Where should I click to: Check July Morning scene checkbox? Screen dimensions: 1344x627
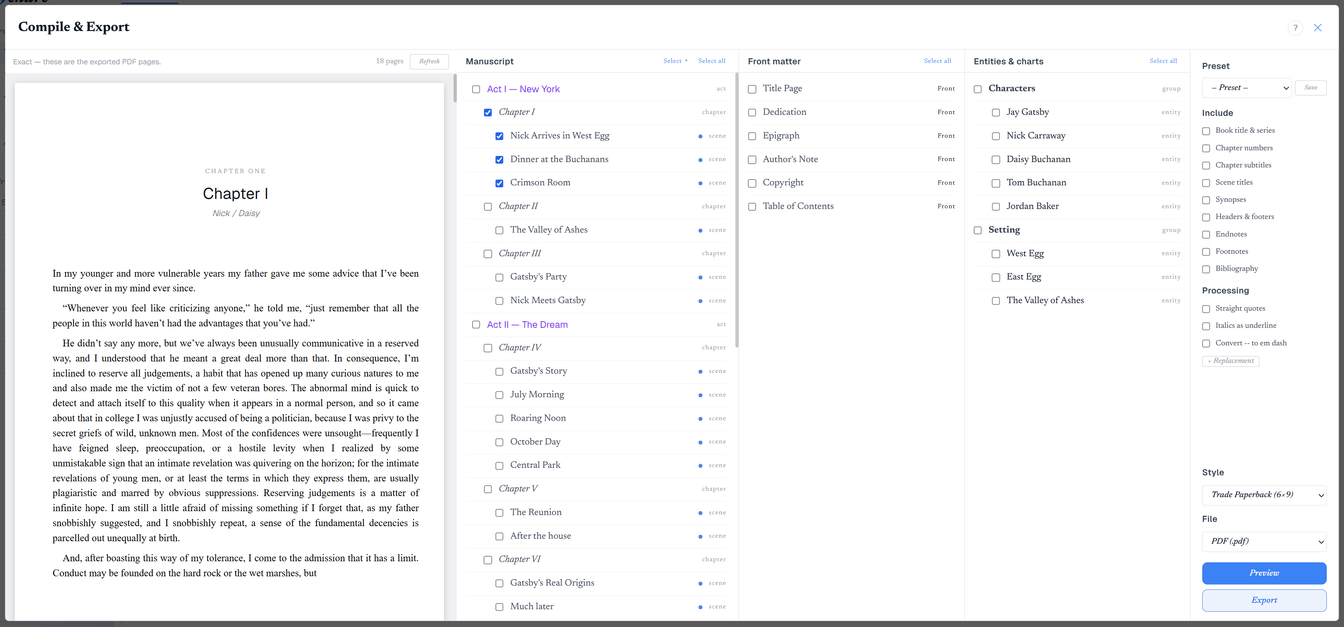[x=499, y=395]
